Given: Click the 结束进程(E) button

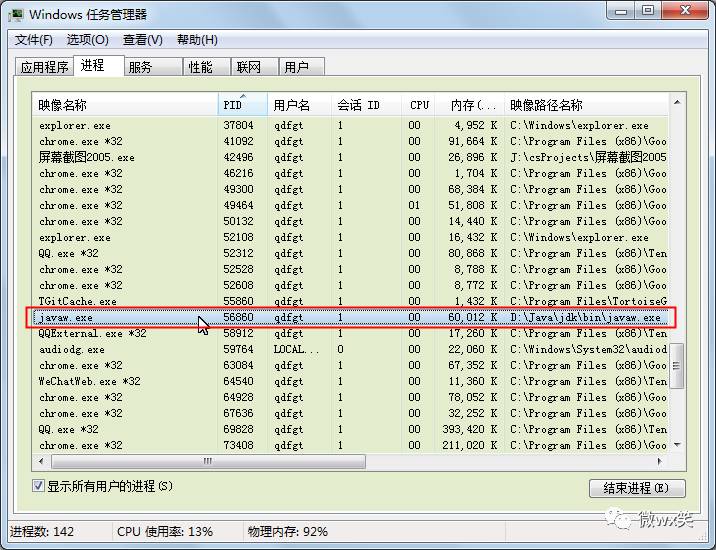Looking at the screenshot, I should pos(637,488).
